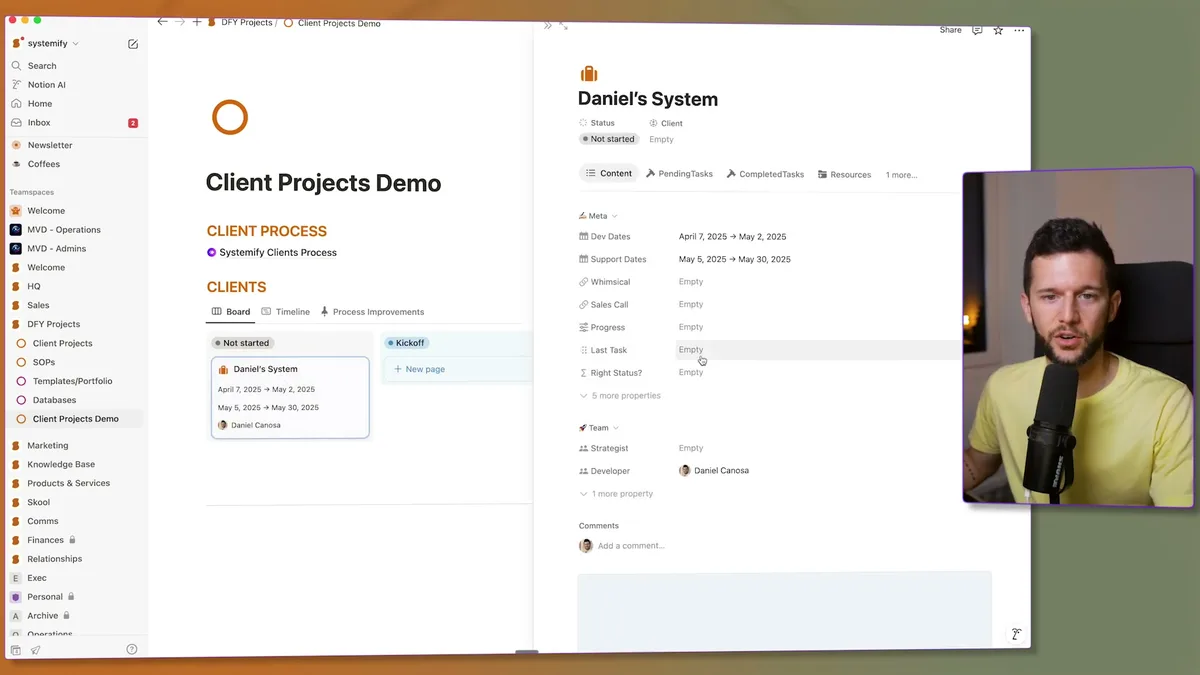1200x675 pixels.
Task: Open the comments icon at the top right
Action: point(976,30)
